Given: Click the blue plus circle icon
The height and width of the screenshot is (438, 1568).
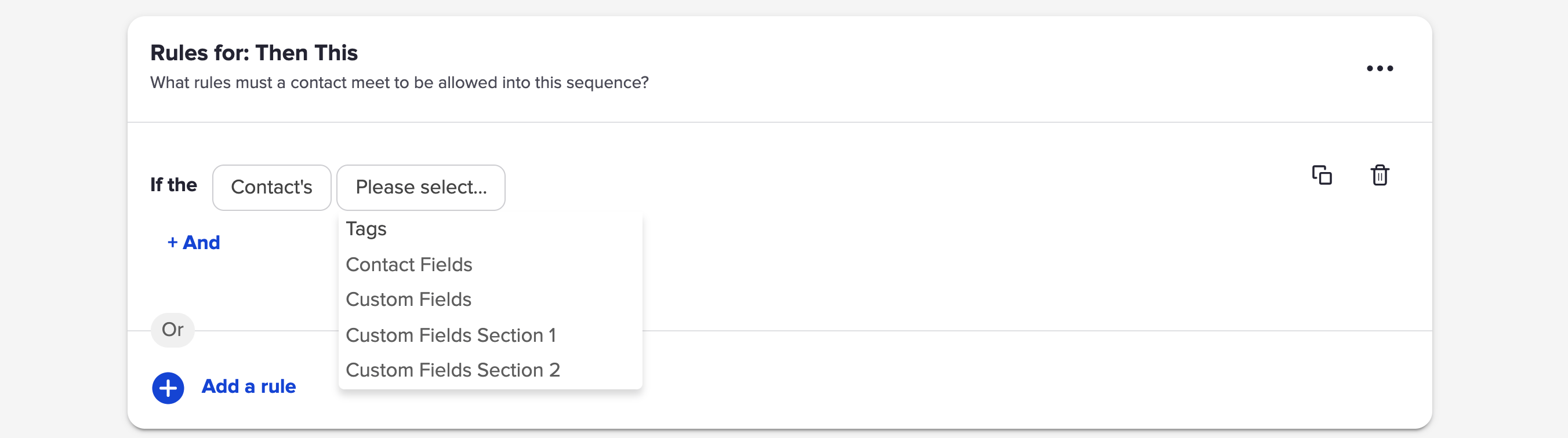Looking at the screenshot, I should click(x=168, y=388).
